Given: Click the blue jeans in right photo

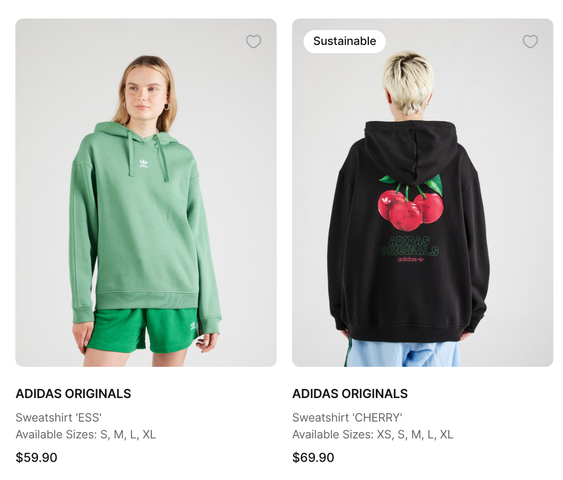Looking at the screenshot, I should [402, 353].
